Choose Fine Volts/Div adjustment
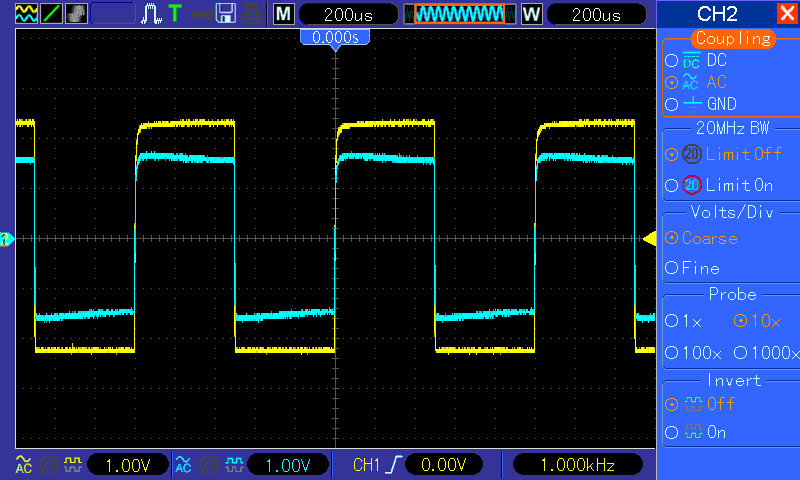 [x=671, y=268]
